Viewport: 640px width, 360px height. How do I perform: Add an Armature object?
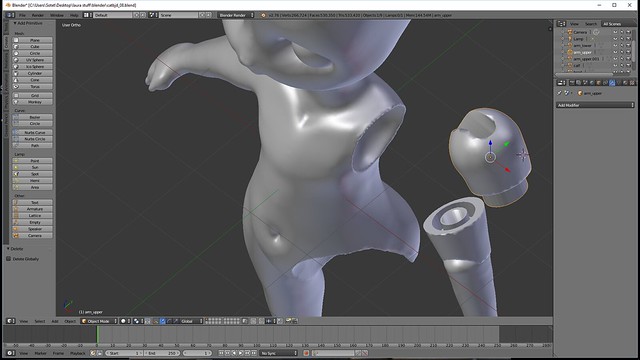point(32,209)
